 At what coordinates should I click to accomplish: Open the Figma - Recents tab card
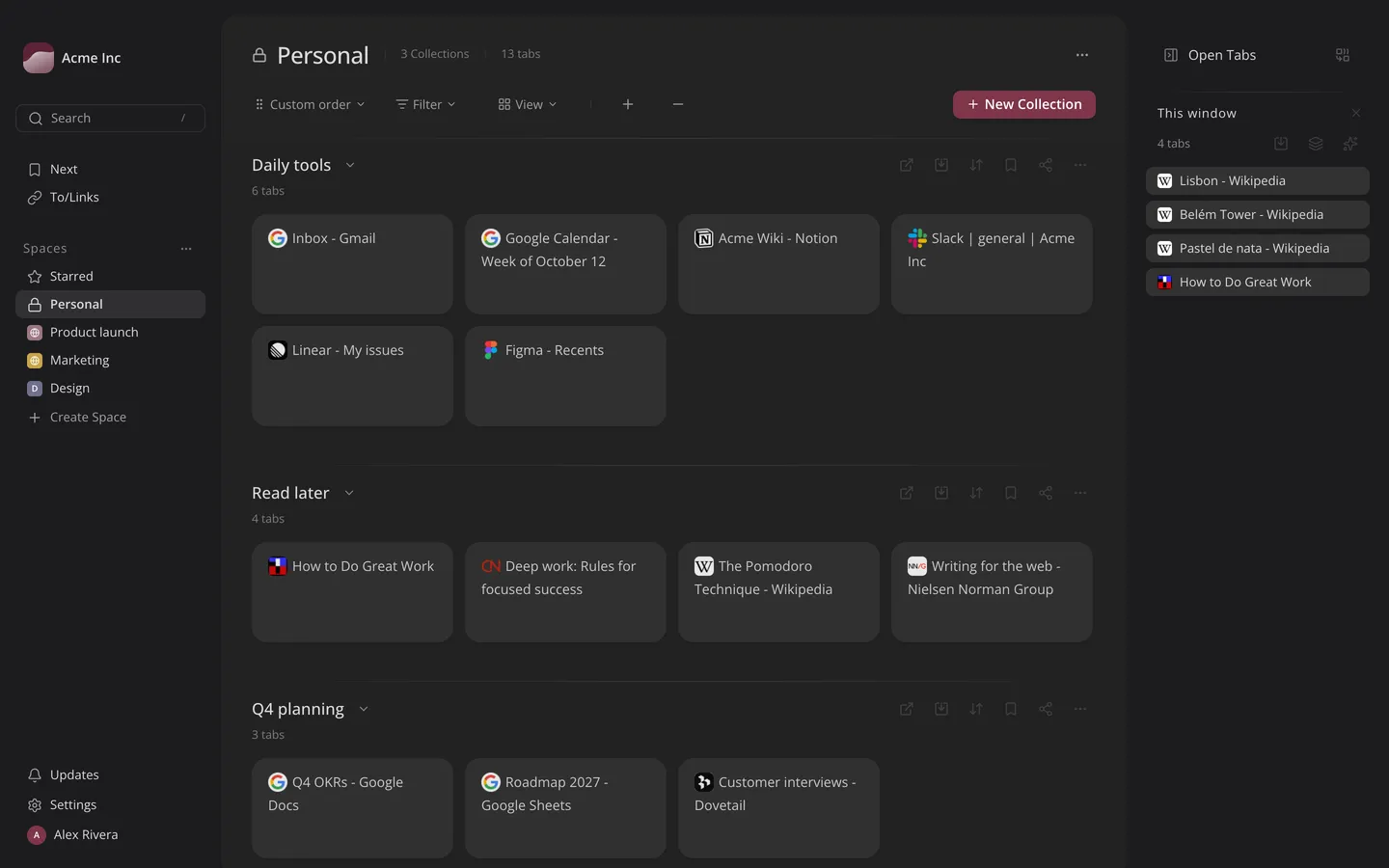click(565, 376)
